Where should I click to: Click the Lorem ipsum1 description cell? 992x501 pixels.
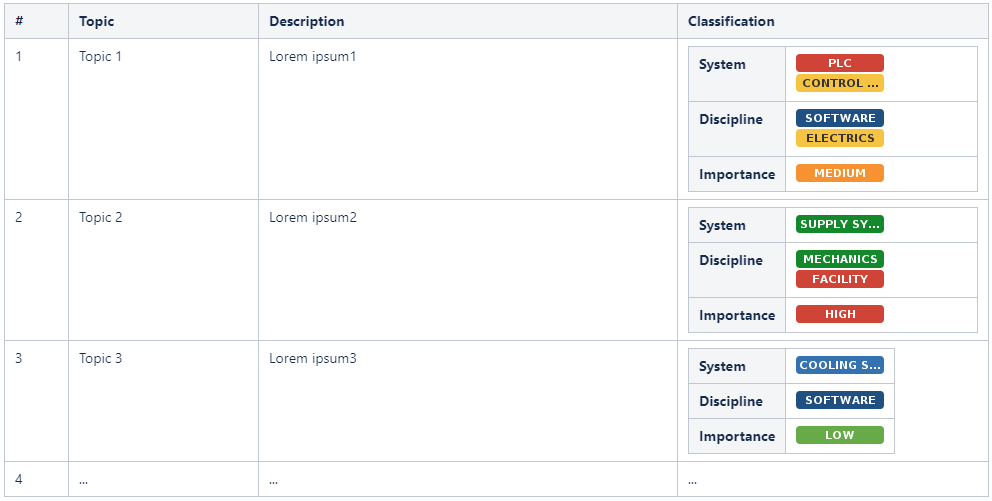312,56
